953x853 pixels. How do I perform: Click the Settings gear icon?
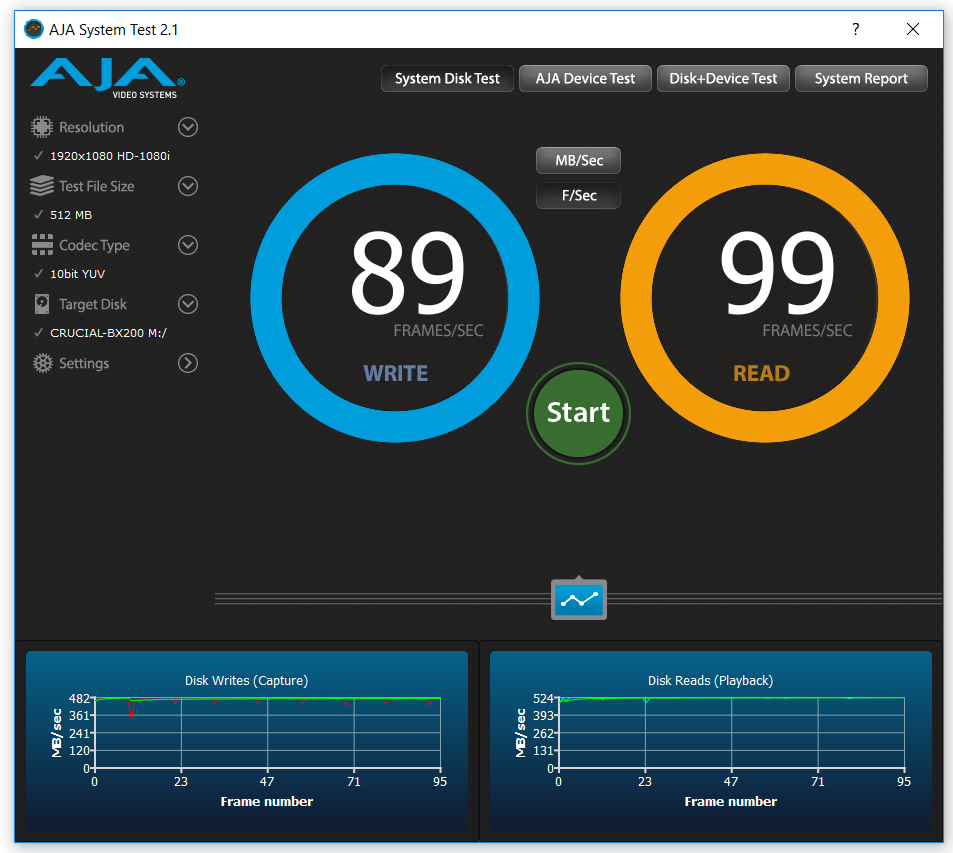[x=43, y=363]
